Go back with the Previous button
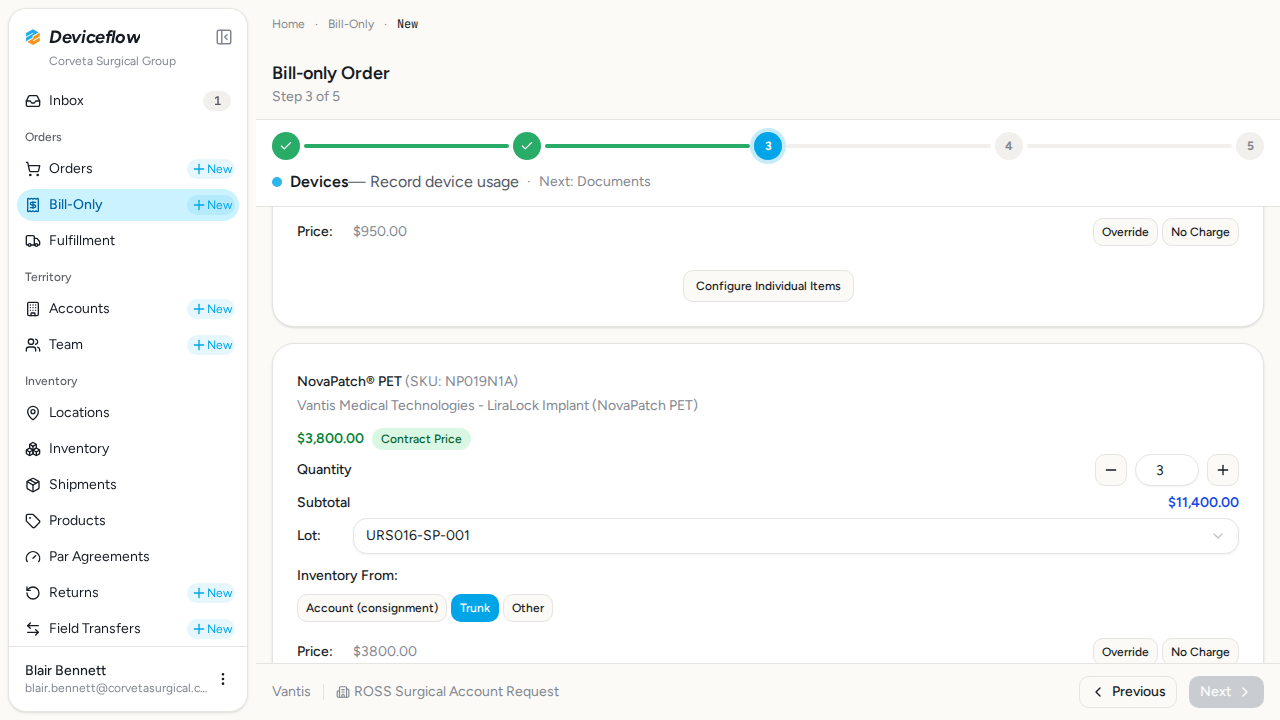This screenshot has height=720, width=1280. click(1128, 692)
